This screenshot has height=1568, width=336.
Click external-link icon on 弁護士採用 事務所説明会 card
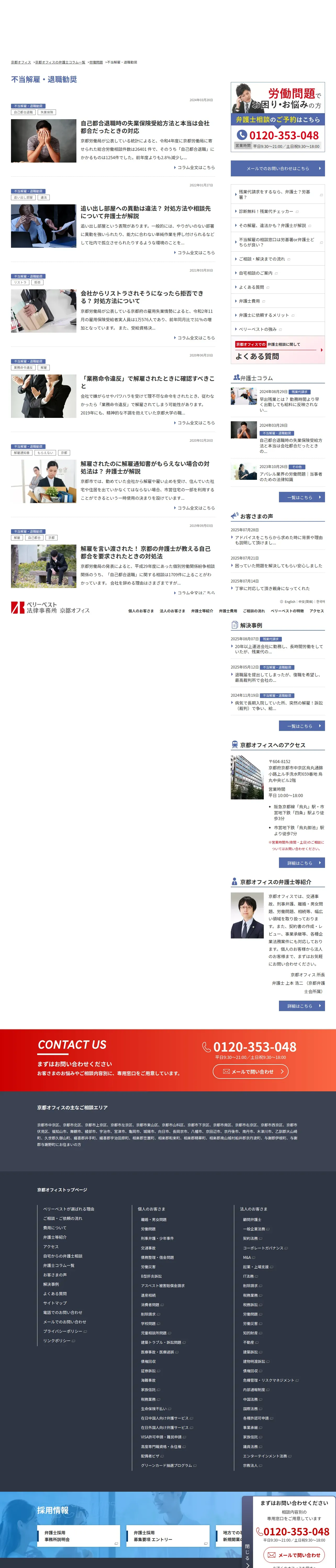[x=116, y=1543]
